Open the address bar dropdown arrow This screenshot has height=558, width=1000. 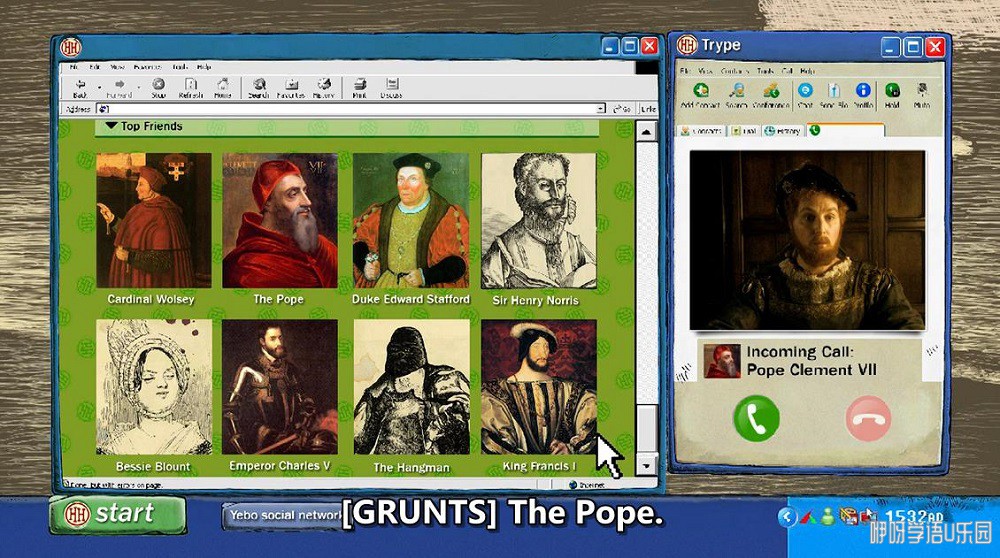[600, 109]
